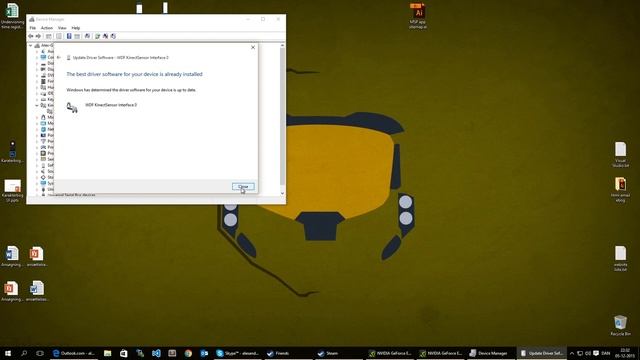Click the Scan for hardware changes monitor icon
Image resolution: width=640 pixels, height=360 pixels.
pyautogui.click(x=87, y=36)
